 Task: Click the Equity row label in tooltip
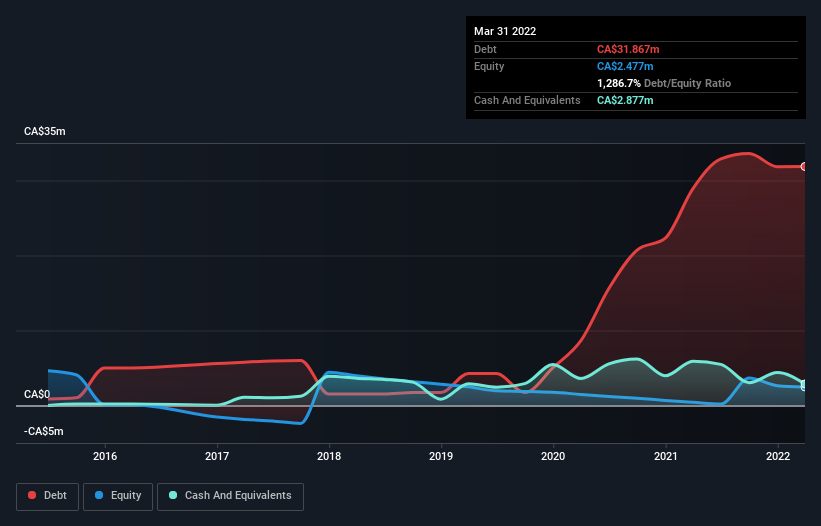click(x=489, y=66)
